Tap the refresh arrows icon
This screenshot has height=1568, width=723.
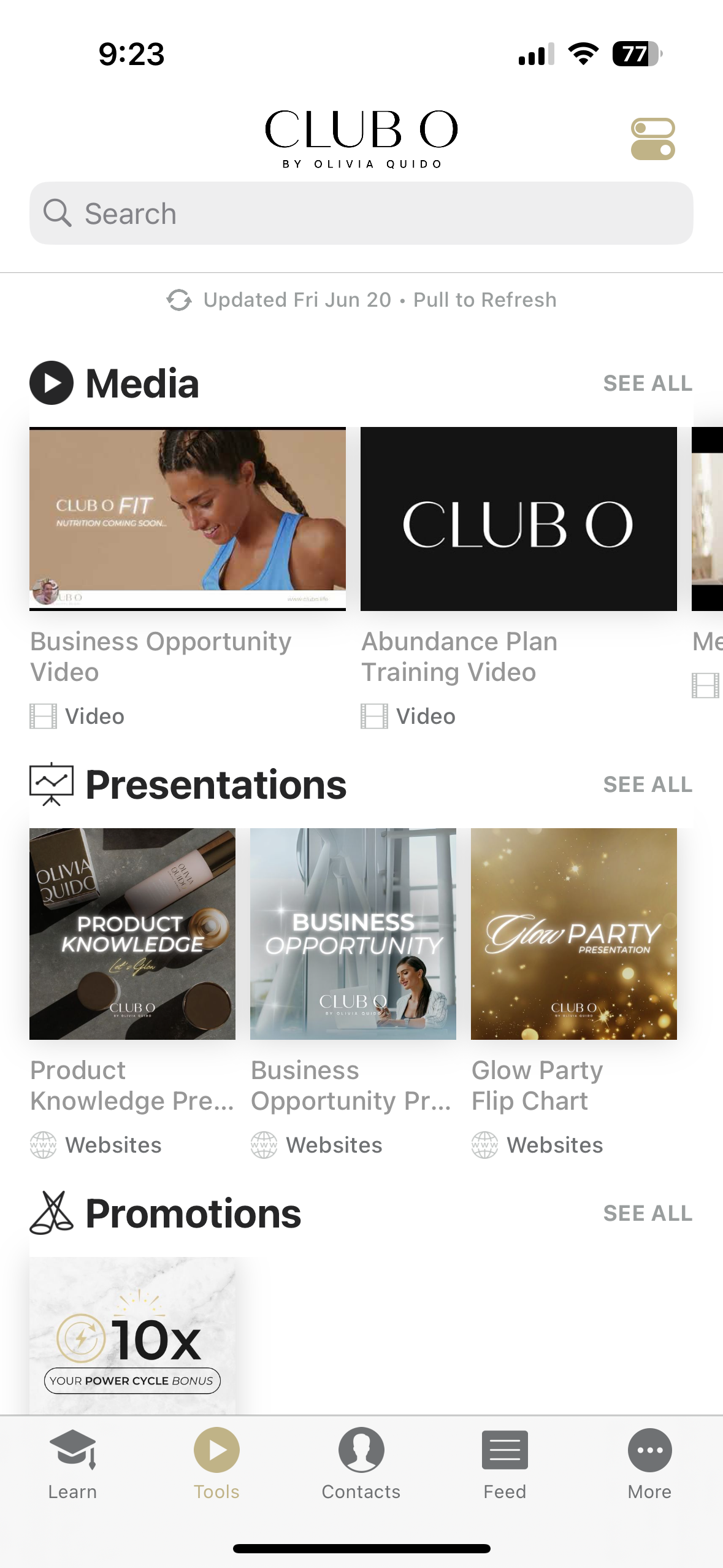(x=179, y=300)
